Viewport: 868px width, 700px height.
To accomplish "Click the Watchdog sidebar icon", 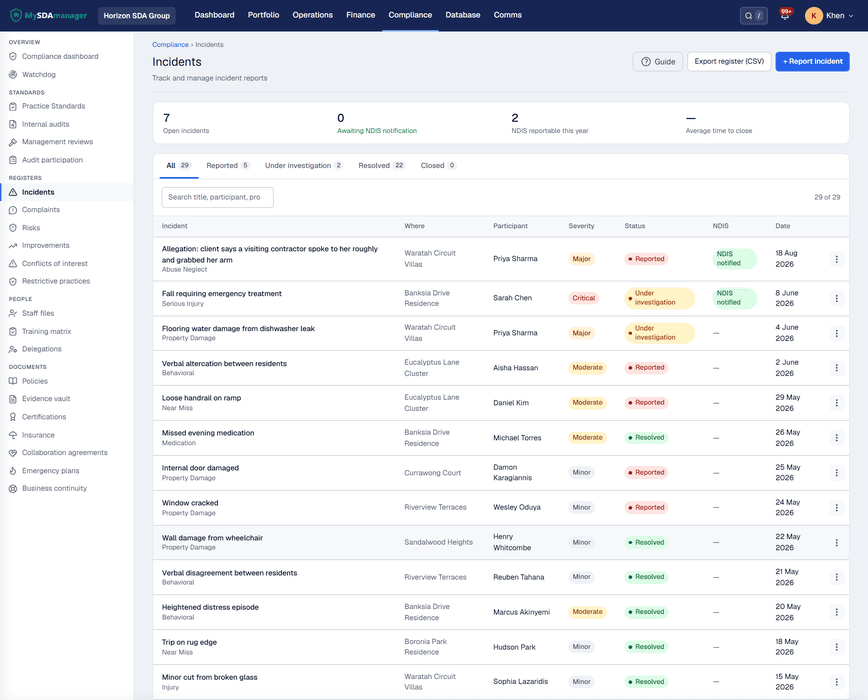I will [13, 75].
